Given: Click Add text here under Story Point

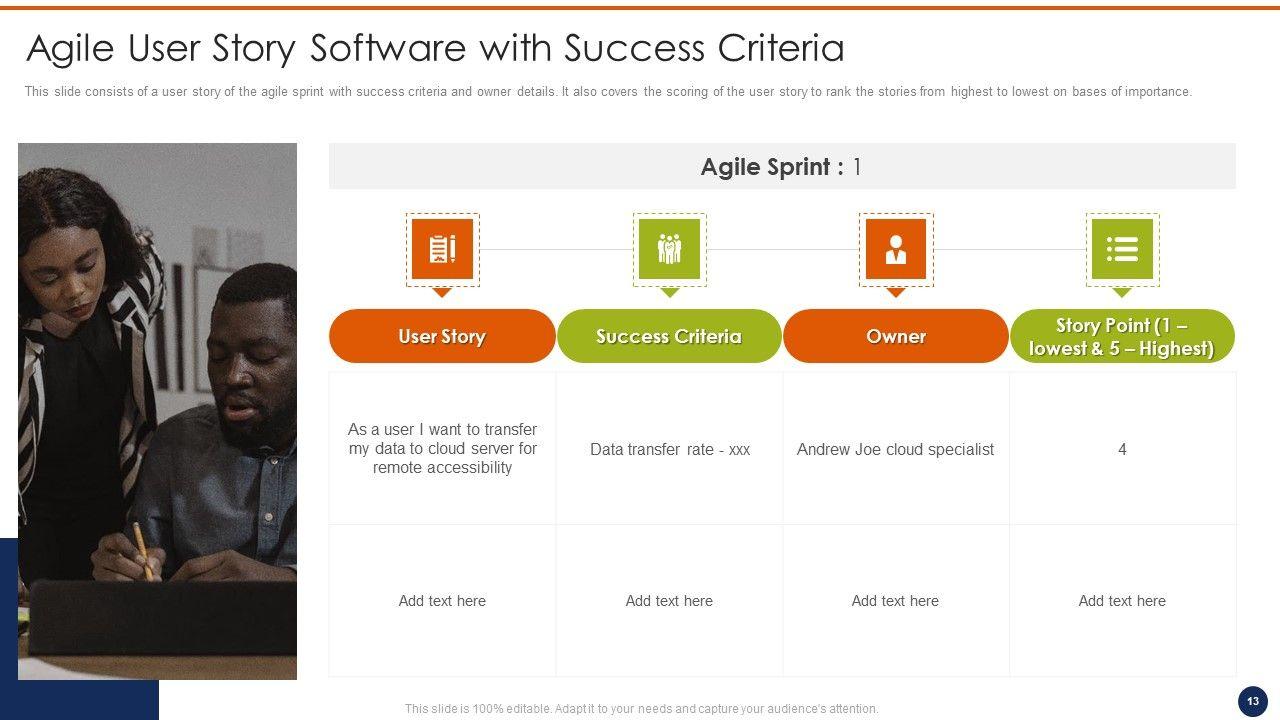Looking at the screenshot, I should 1122,601.
